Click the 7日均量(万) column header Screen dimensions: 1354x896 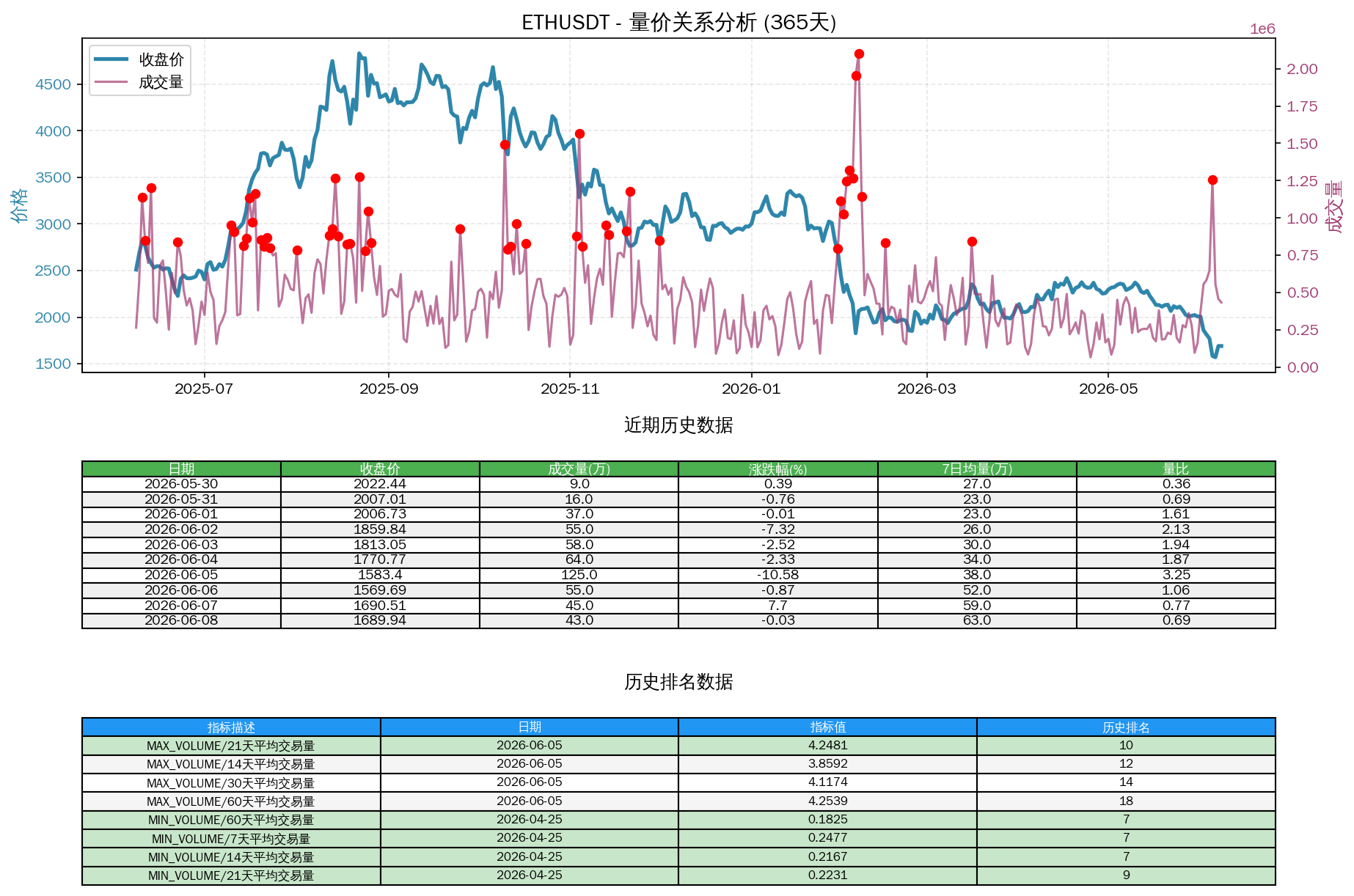(977, 469)
